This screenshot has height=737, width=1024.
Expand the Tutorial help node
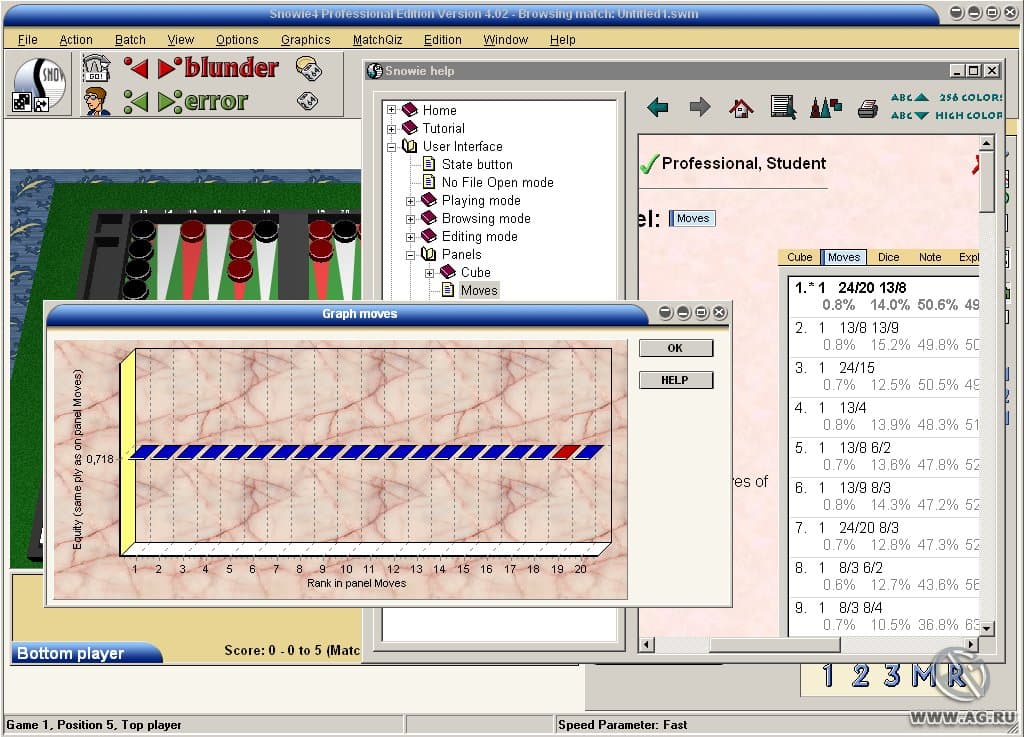(x=391, y=129)
